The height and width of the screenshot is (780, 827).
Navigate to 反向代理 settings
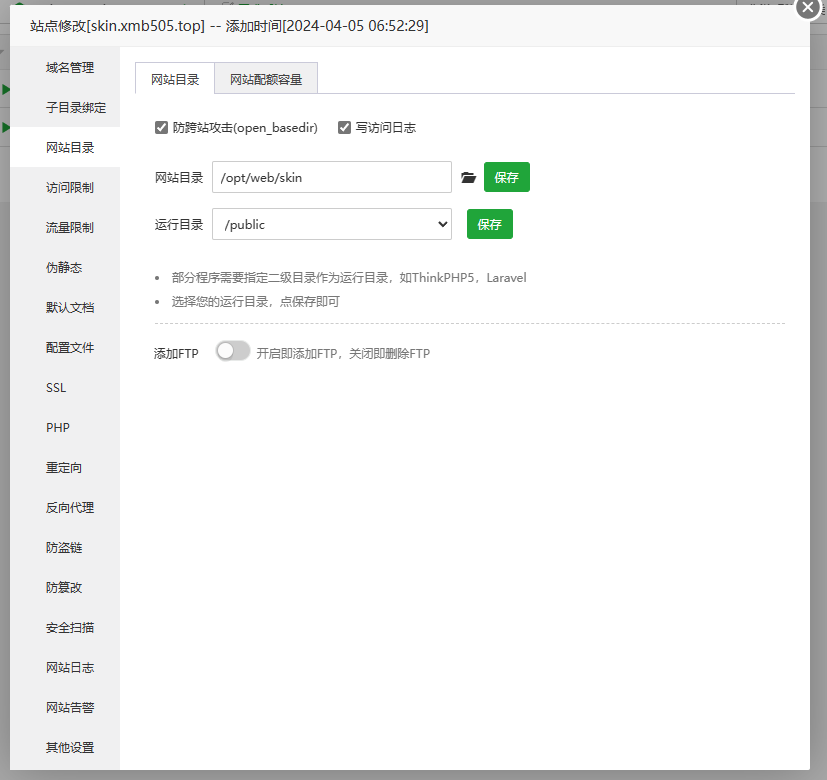point(70,508)
